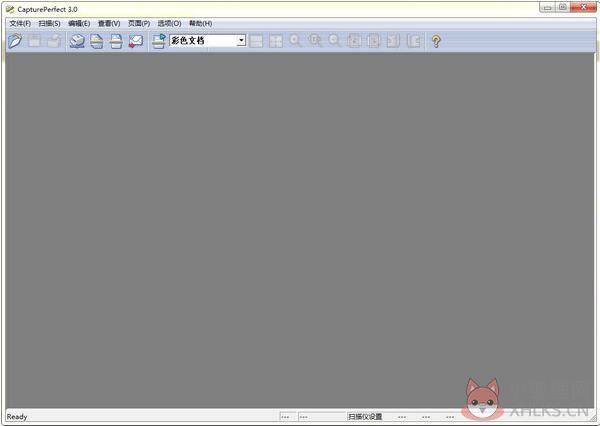Viewport: 600px width, 426px height.
Task: Click the Ready status bar text
Action: pyautogui.click(x=17, y=416)
